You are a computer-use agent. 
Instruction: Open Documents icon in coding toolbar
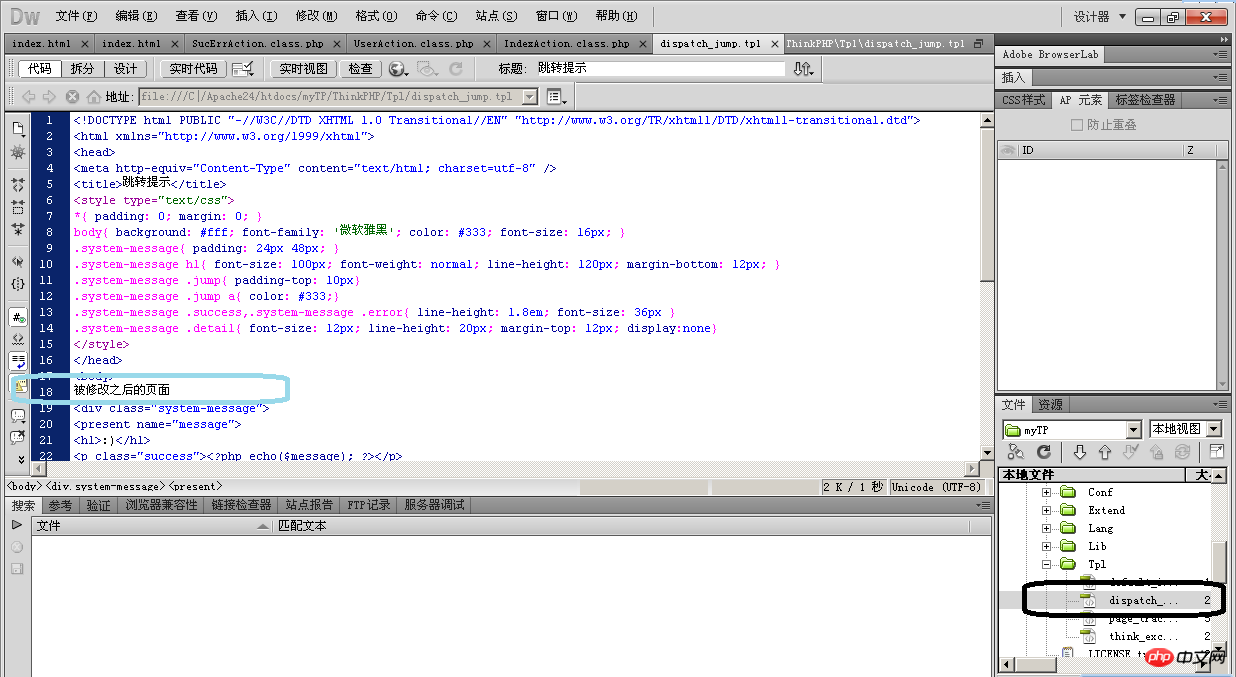coord(18,129)
